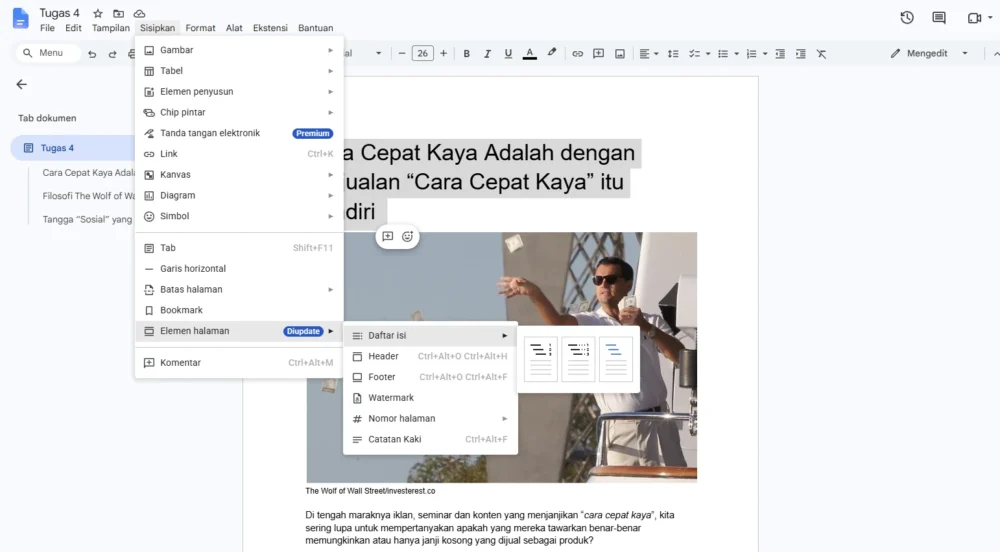
Task: Choose Watermark in submenu
Action: tap(430, 398)
